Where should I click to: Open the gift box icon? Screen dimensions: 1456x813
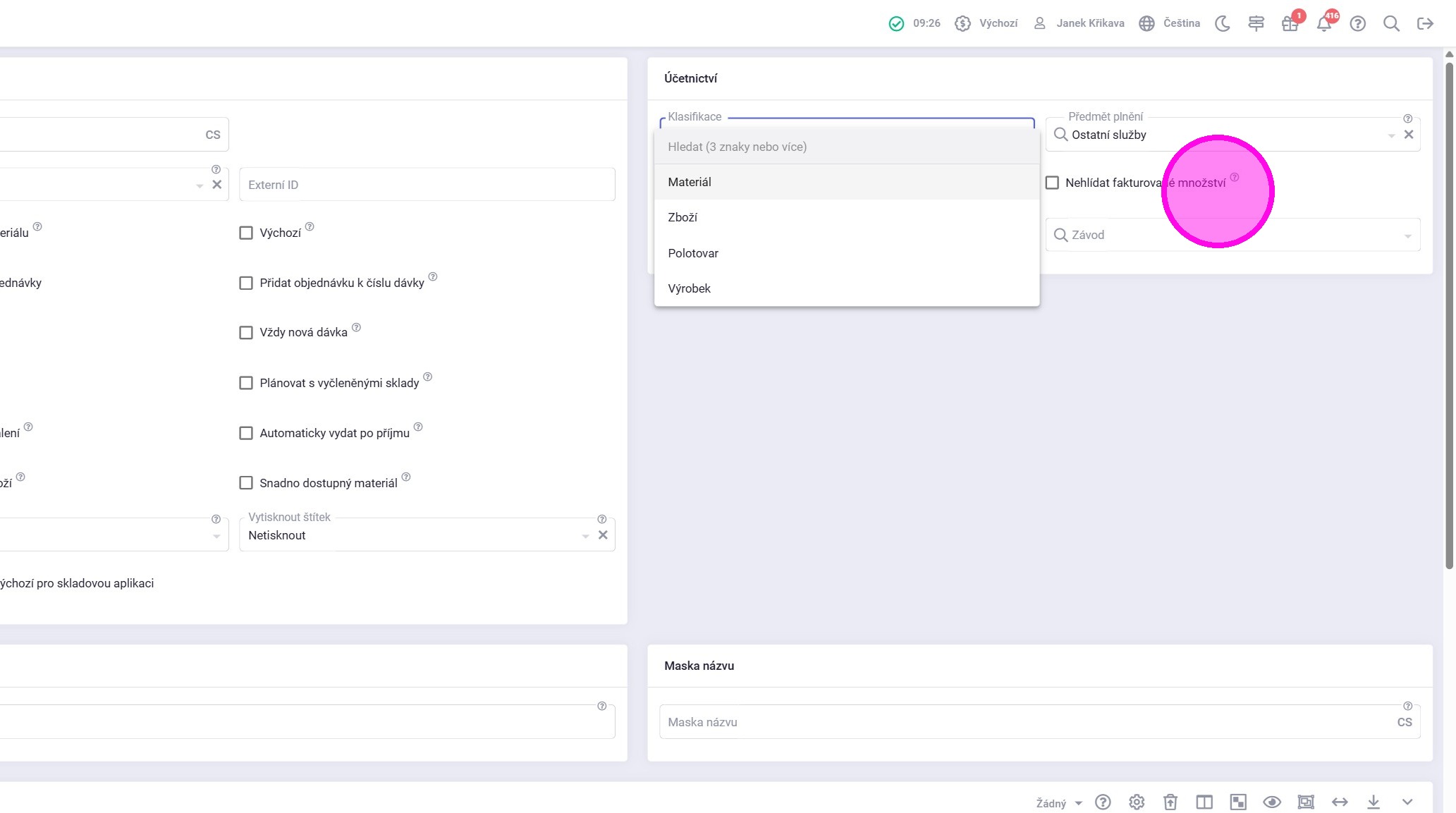click(x=1290, y=23)
